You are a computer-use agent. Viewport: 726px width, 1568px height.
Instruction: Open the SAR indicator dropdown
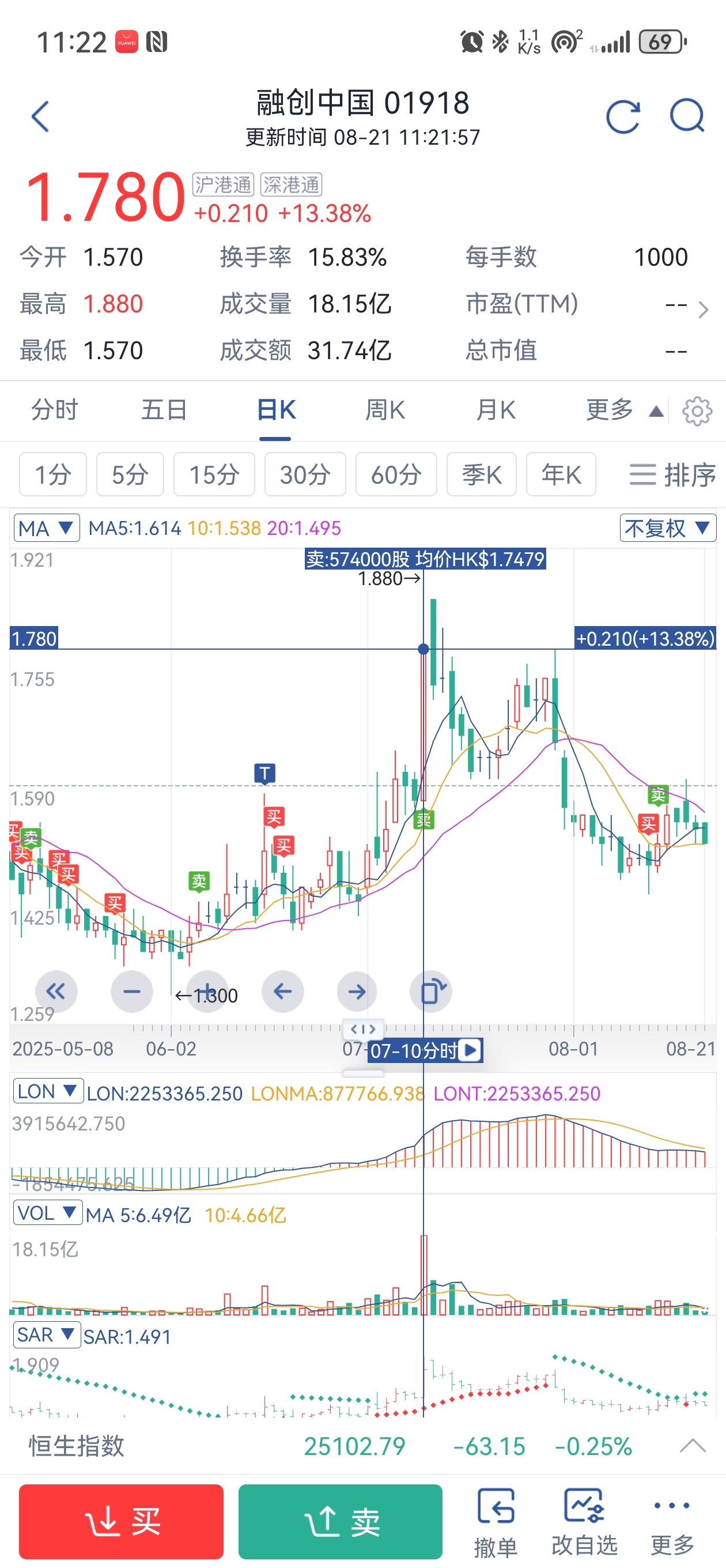click(x=47, y=1335)
